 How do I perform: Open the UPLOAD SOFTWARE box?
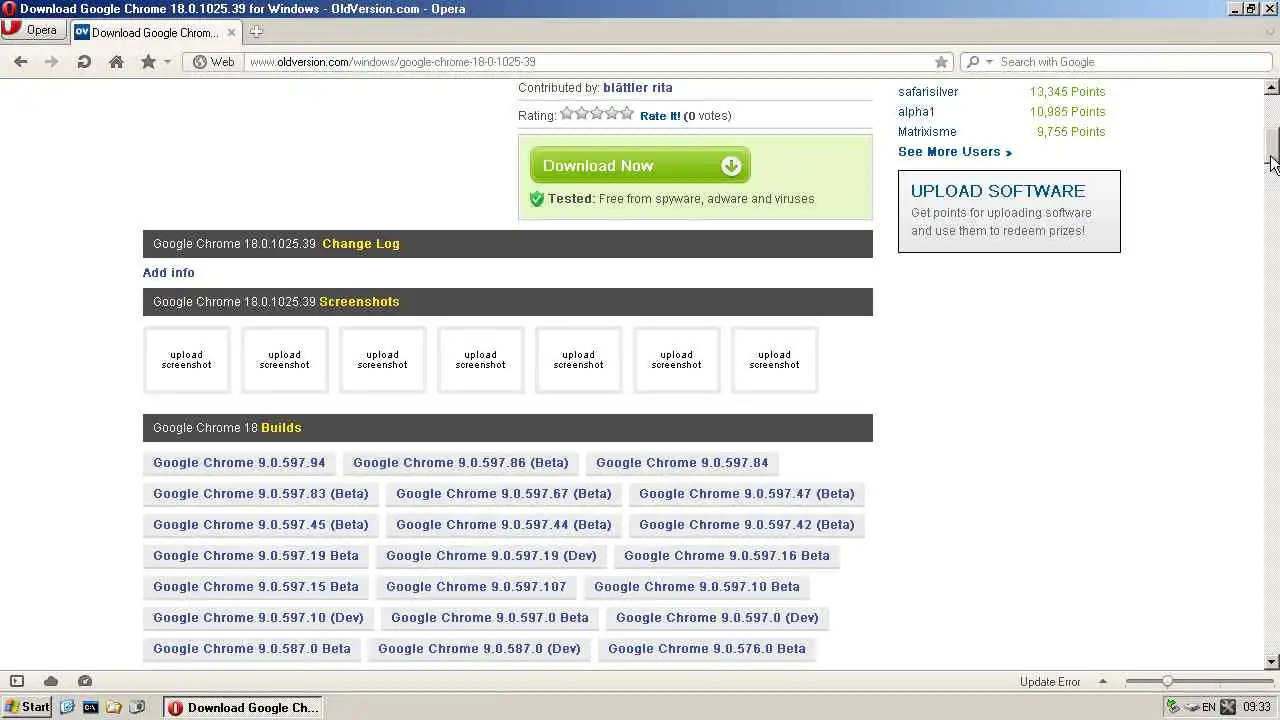click(x=1009, y=211)
